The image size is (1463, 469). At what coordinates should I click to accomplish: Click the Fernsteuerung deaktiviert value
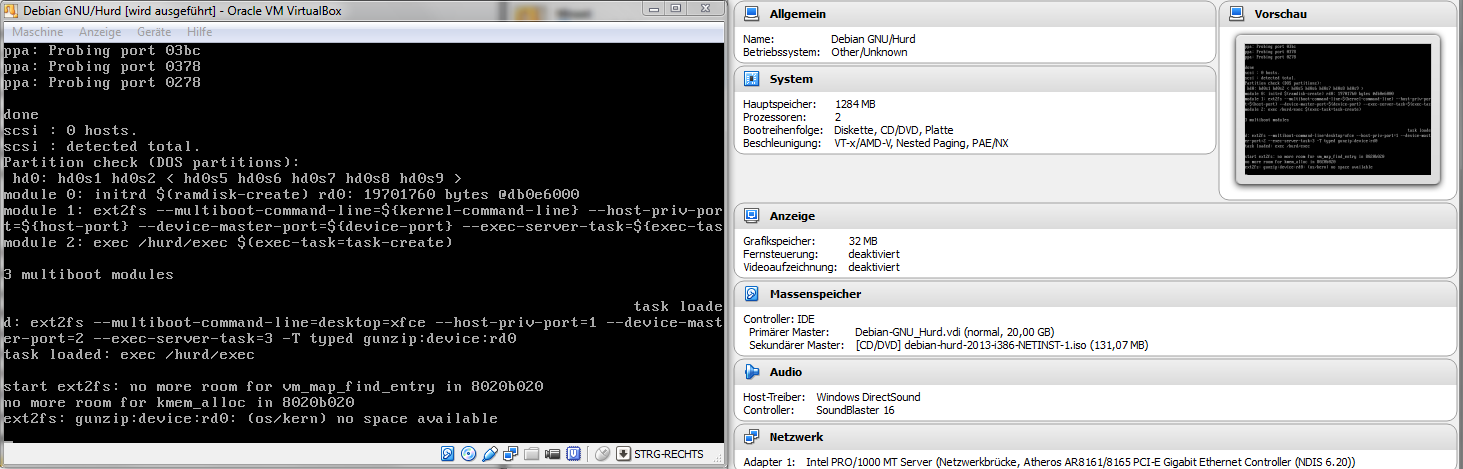click(874, 254)
